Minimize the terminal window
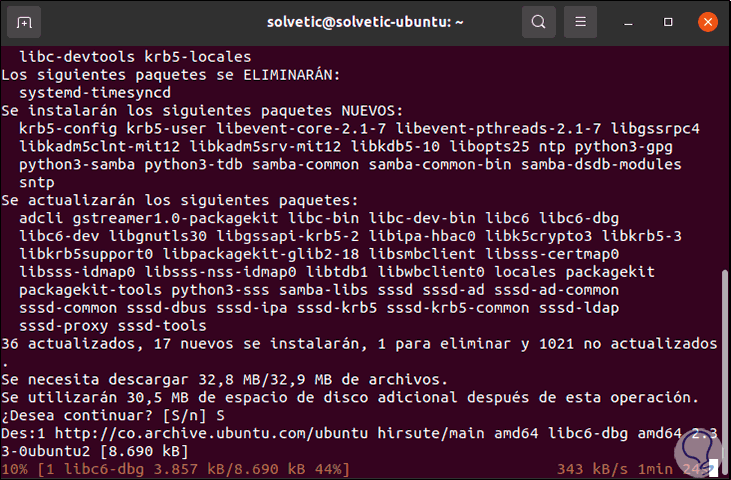The image size is (731, 480). point(626,21)
